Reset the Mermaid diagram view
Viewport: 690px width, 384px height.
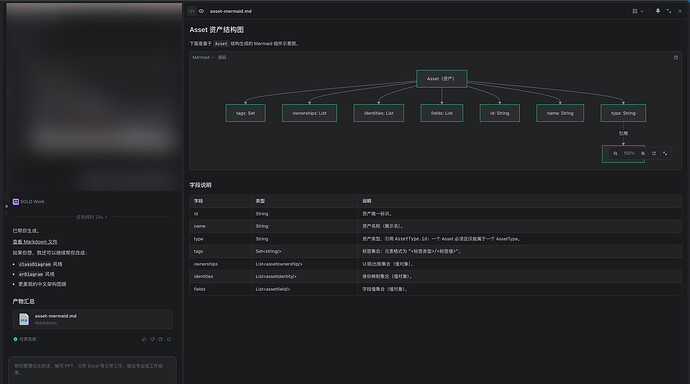pyautogui.click(x=654, y=154)
